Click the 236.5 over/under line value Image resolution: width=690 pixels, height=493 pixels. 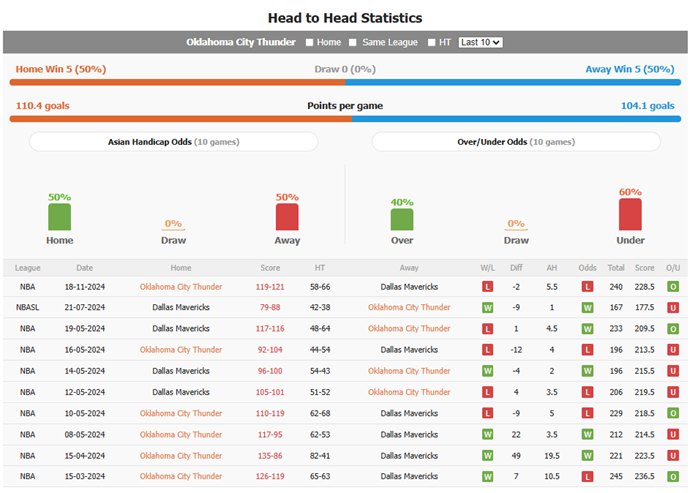644,477
